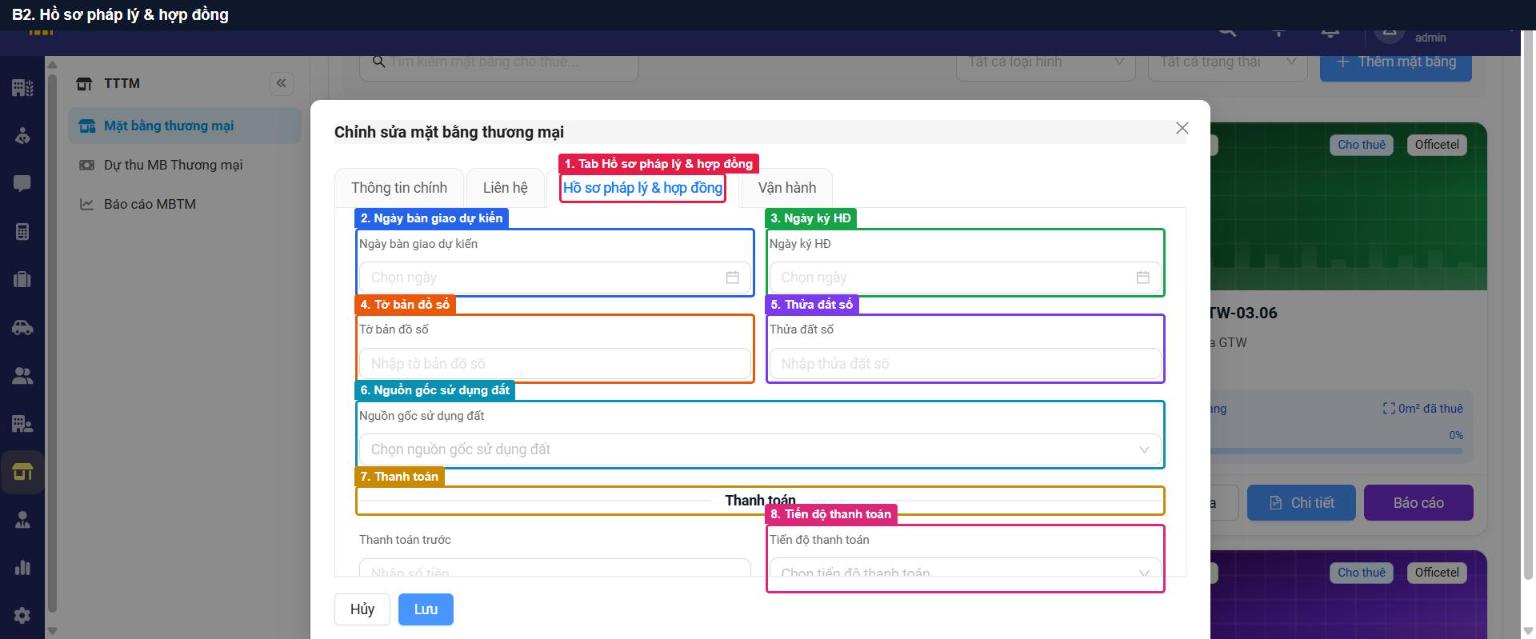The width and height of the screenshot is (1536, 639).
Task: Click the search magnifier in the search box
Action: click(379, 62)
